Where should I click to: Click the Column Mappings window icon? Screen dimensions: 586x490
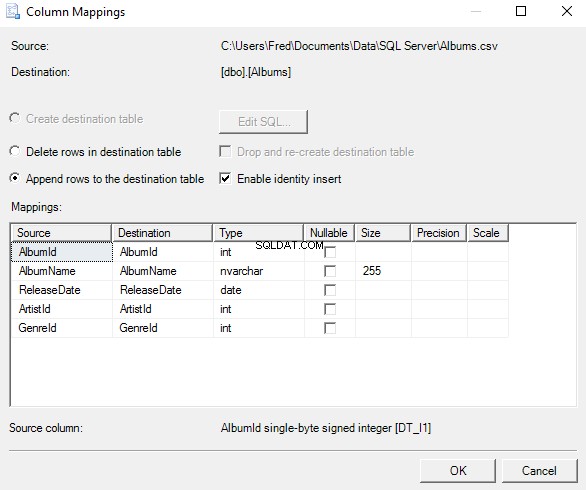tap(13, 12)
